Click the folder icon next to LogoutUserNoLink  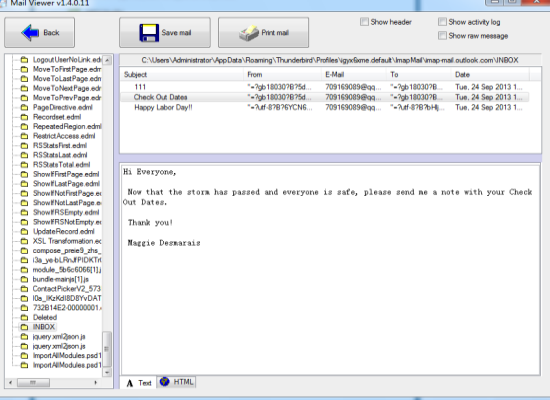click(24, 60)
